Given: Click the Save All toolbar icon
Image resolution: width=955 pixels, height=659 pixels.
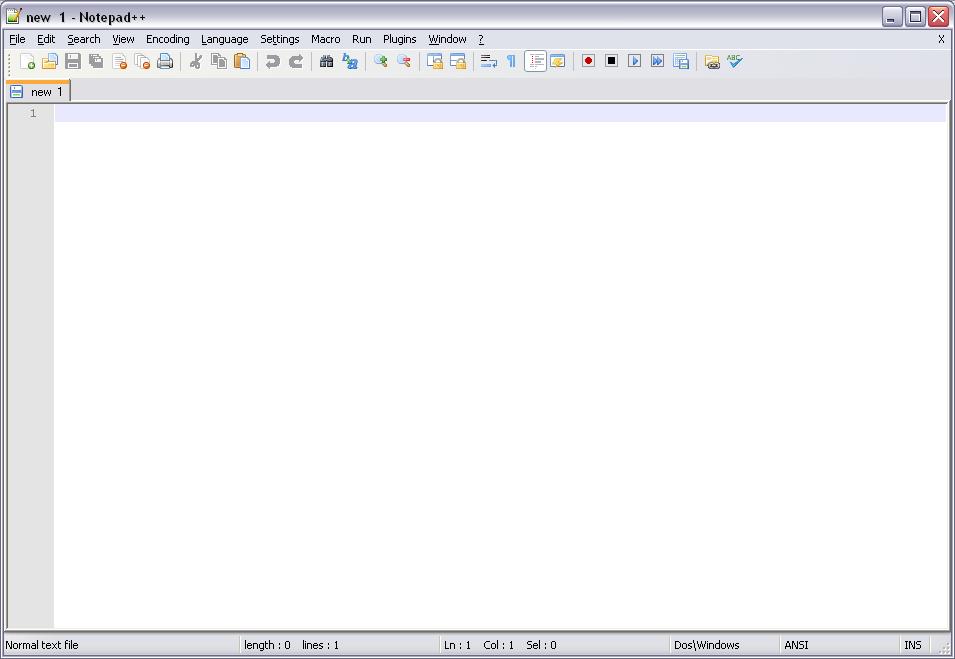Looking at the screenshot, I should tap(96, 61).
